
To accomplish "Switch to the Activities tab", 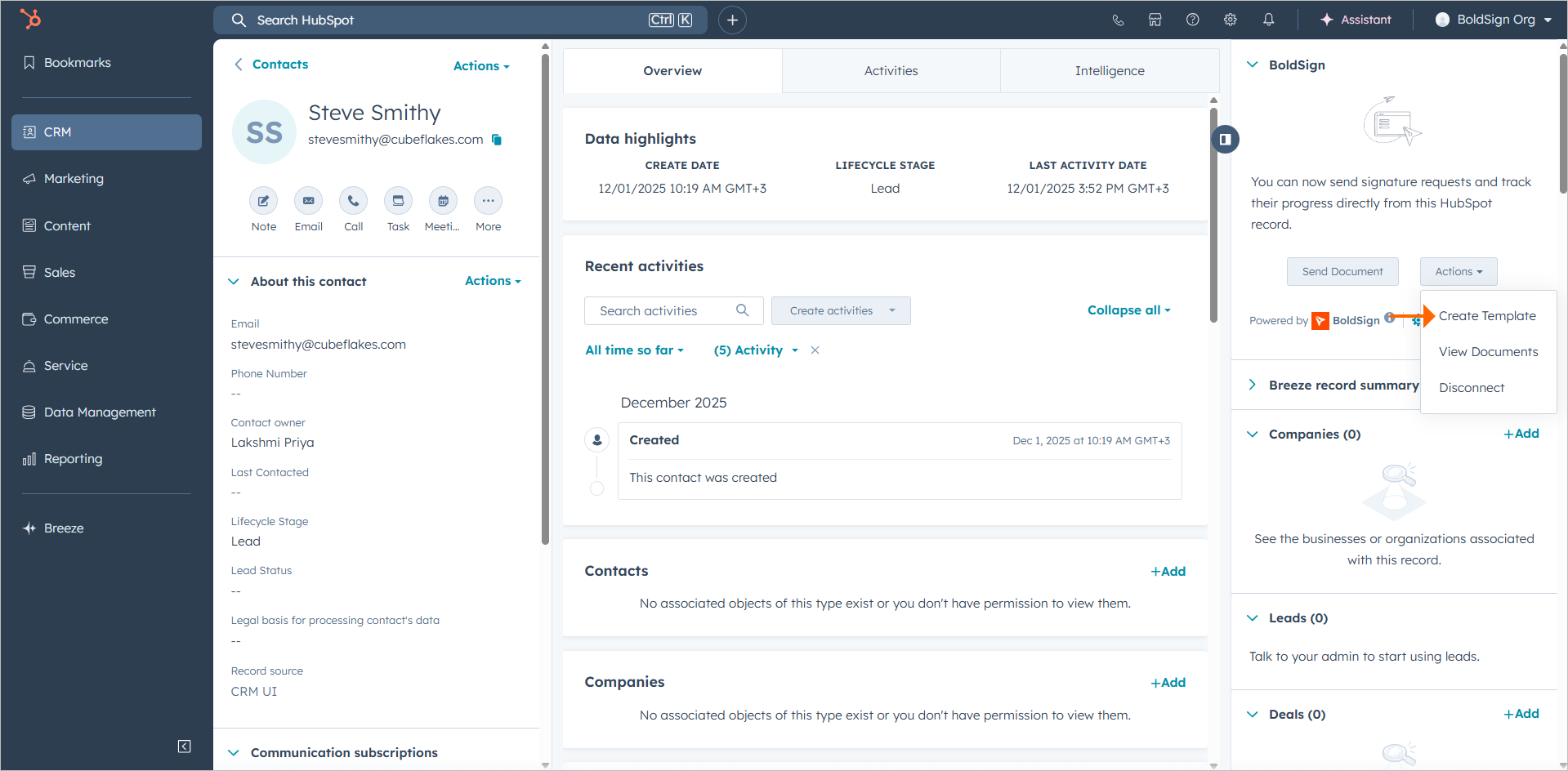I will [x=891, y=71].
